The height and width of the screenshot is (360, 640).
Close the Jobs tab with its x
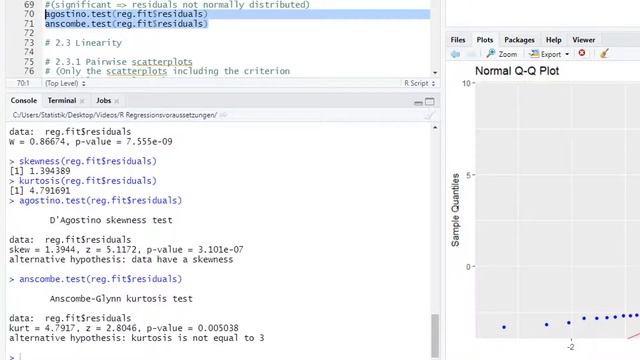pos(117,101)
